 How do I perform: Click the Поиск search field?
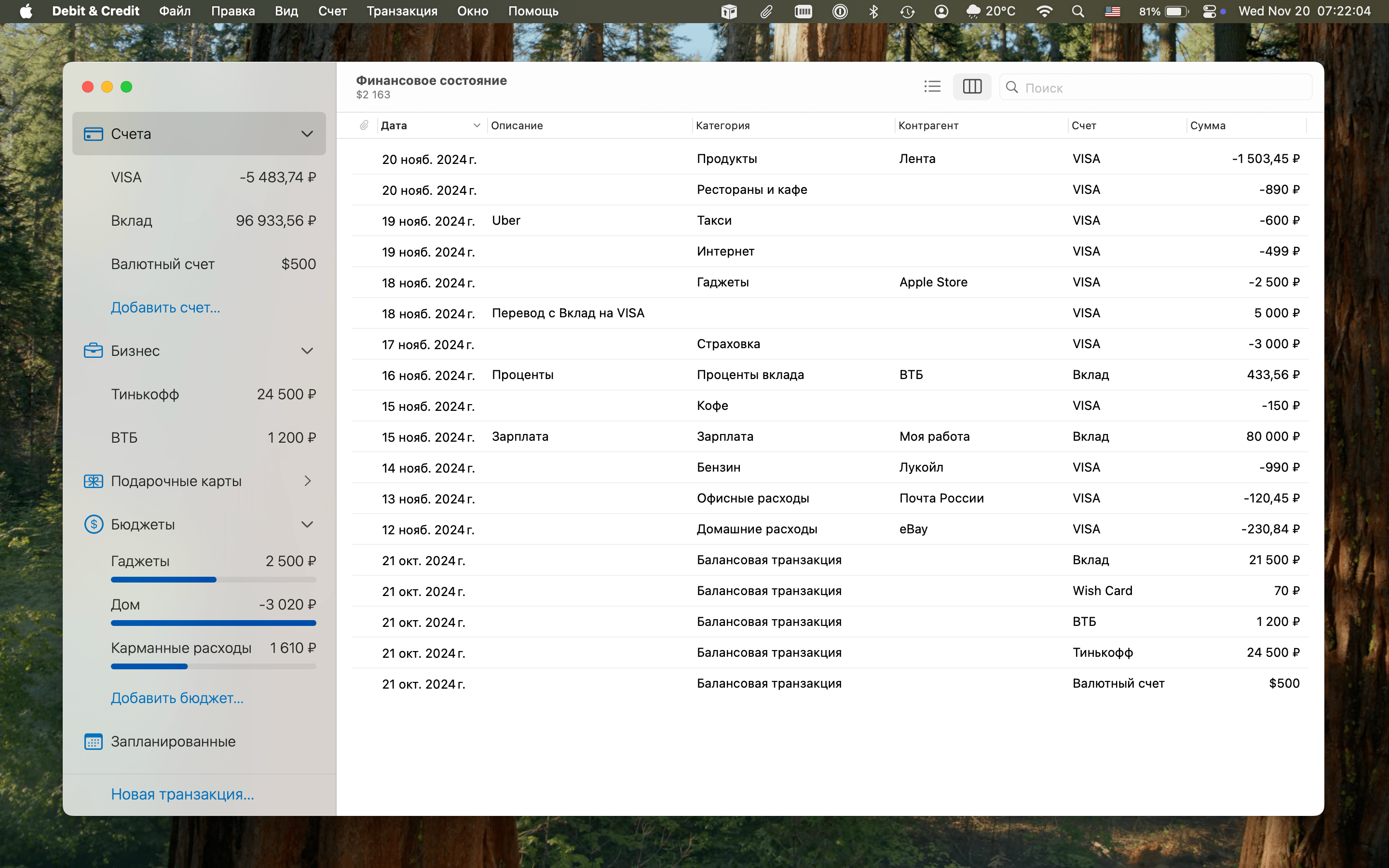point(1156,87)
